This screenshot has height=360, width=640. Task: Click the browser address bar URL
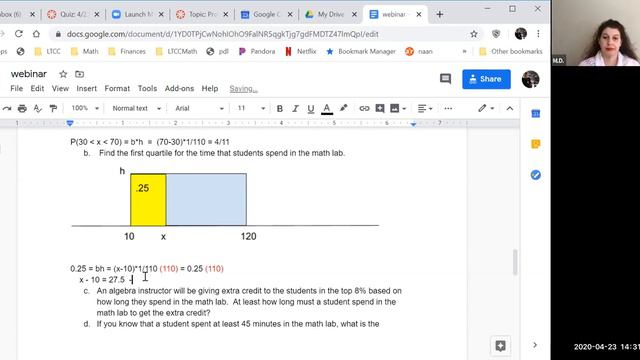(222, 34)
